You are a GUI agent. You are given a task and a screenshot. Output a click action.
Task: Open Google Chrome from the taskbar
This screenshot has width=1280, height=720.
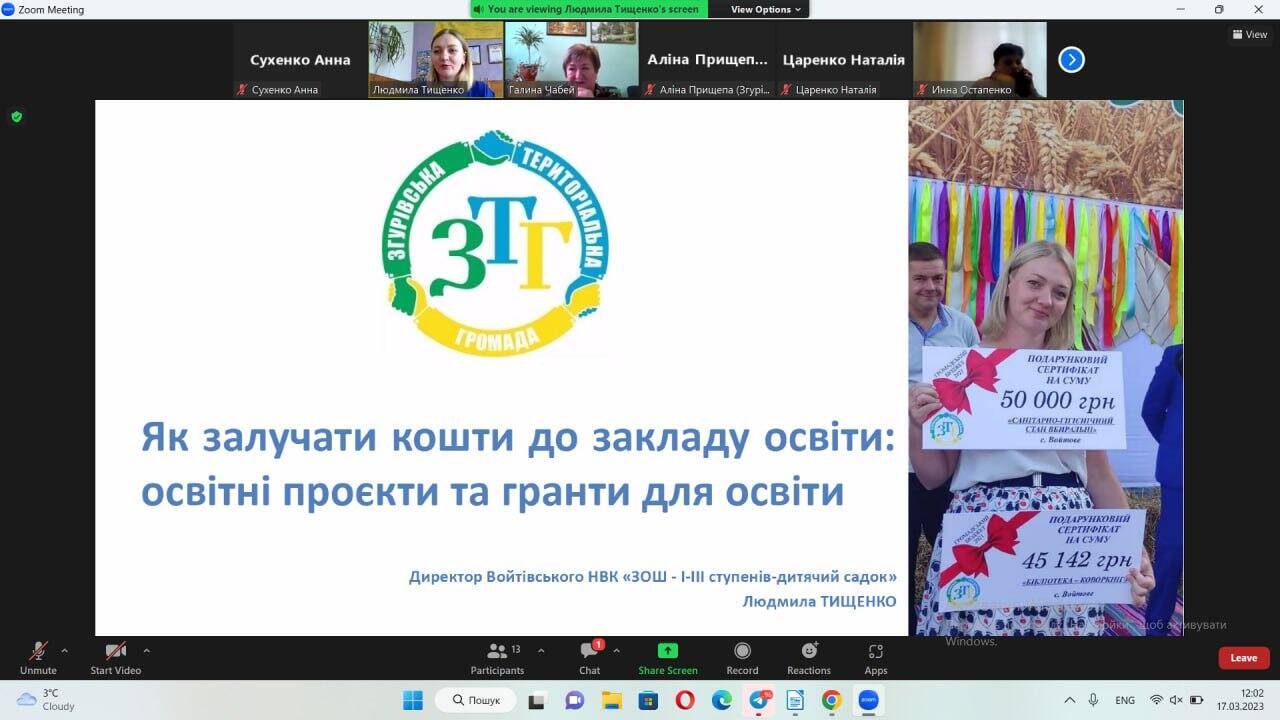[832, 700]
